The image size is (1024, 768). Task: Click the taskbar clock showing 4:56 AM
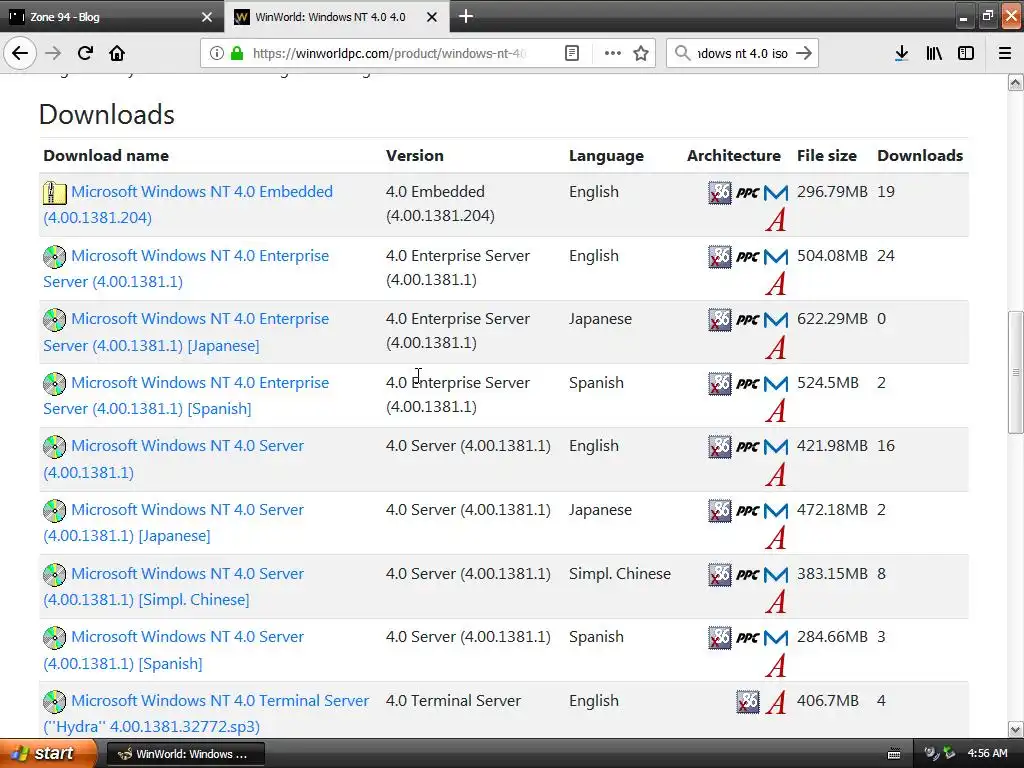click(x=987, y=753)
